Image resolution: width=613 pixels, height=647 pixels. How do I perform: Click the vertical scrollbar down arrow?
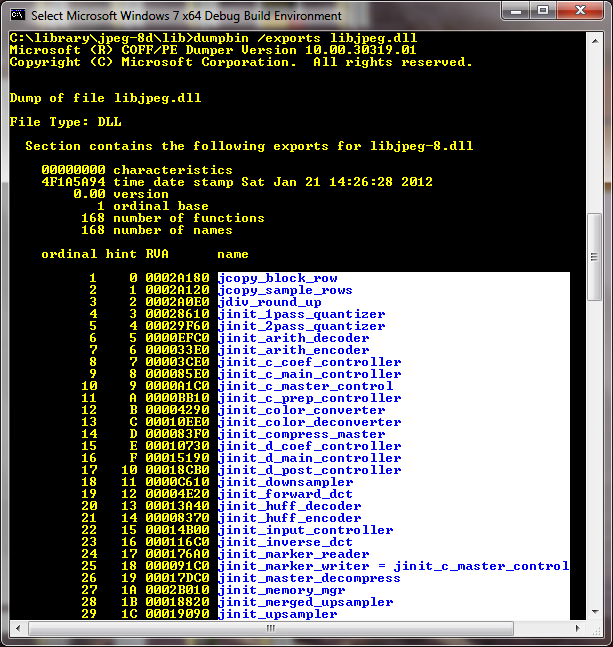point(595,612)
